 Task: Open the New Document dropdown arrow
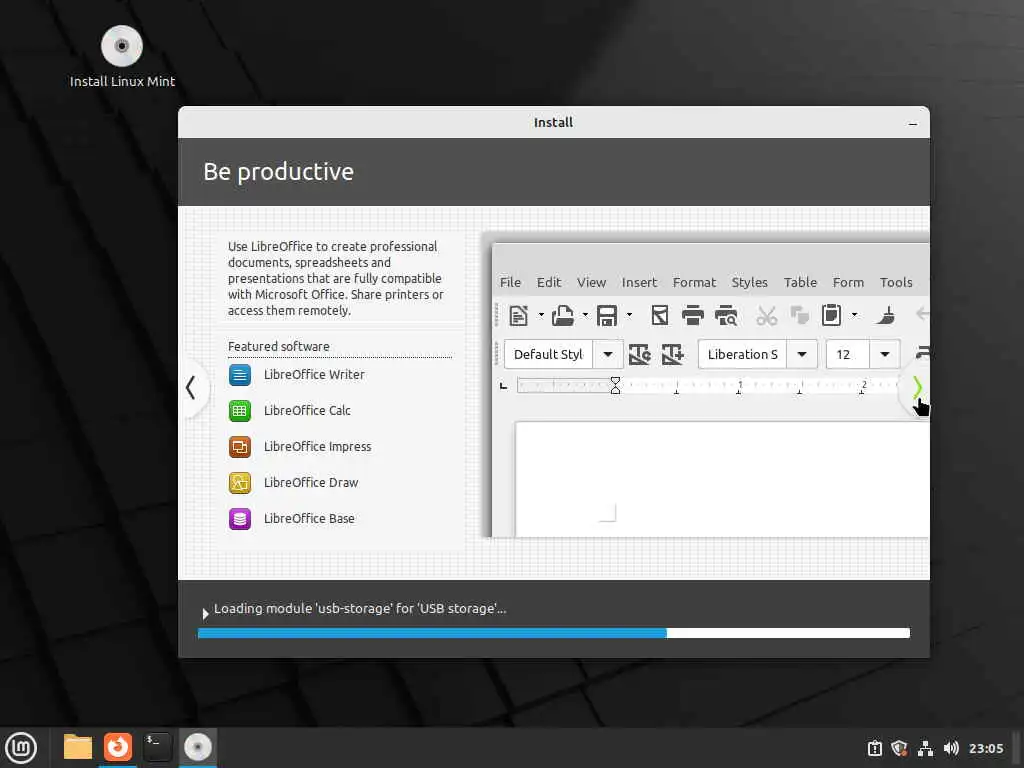pos(541,315)
